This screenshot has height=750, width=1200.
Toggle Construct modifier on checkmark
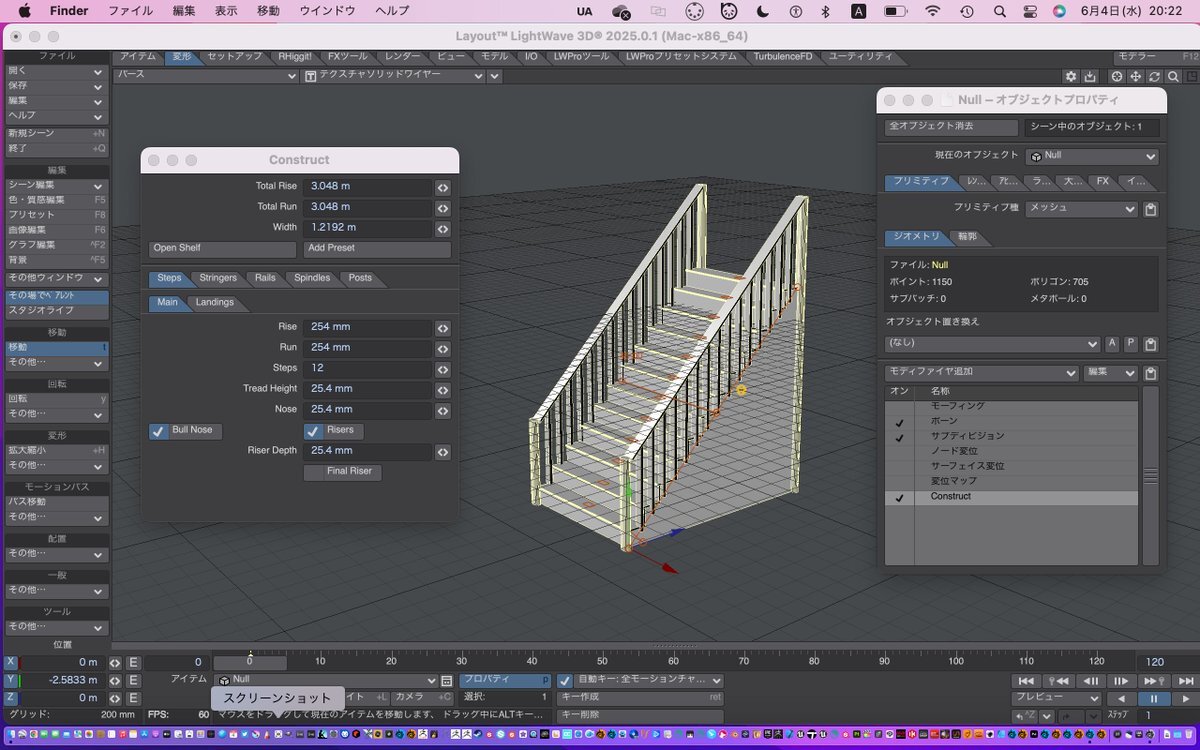[x=899, y=497]
